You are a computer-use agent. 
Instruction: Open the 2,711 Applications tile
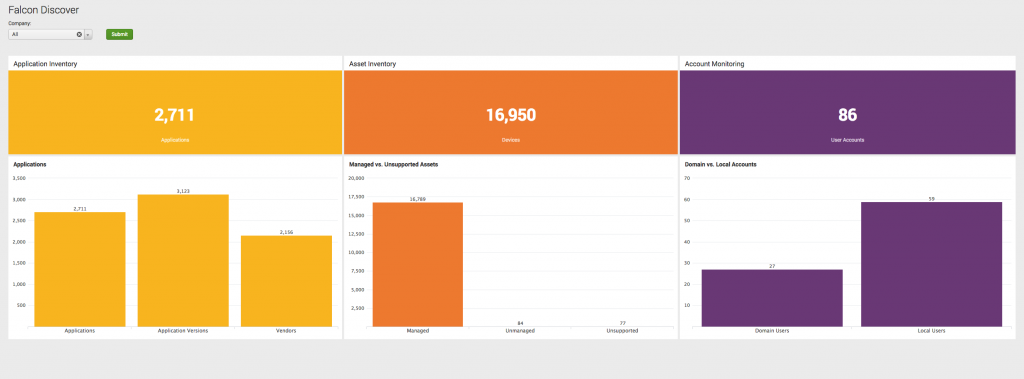click(175, 112)
